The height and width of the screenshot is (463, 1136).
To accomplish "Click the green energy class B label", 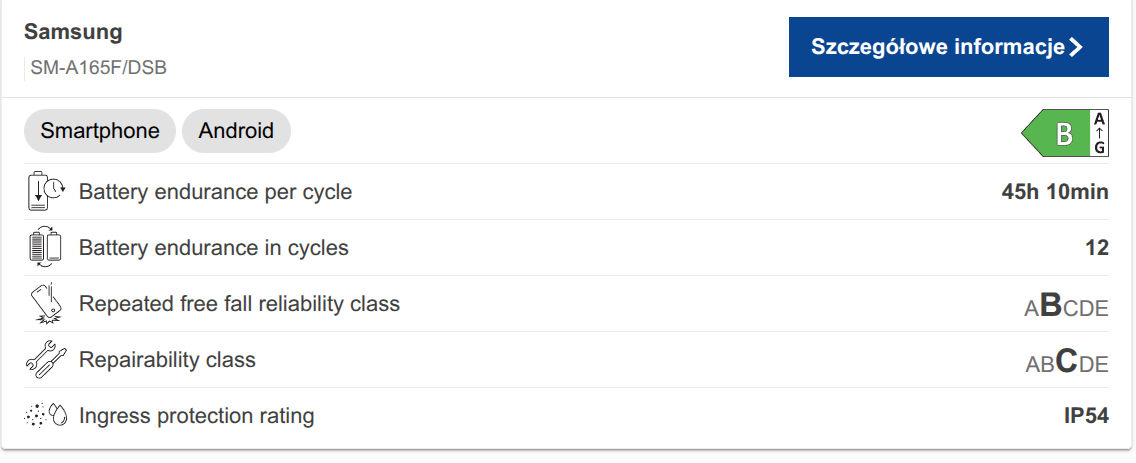I will tap(1056, 133).
